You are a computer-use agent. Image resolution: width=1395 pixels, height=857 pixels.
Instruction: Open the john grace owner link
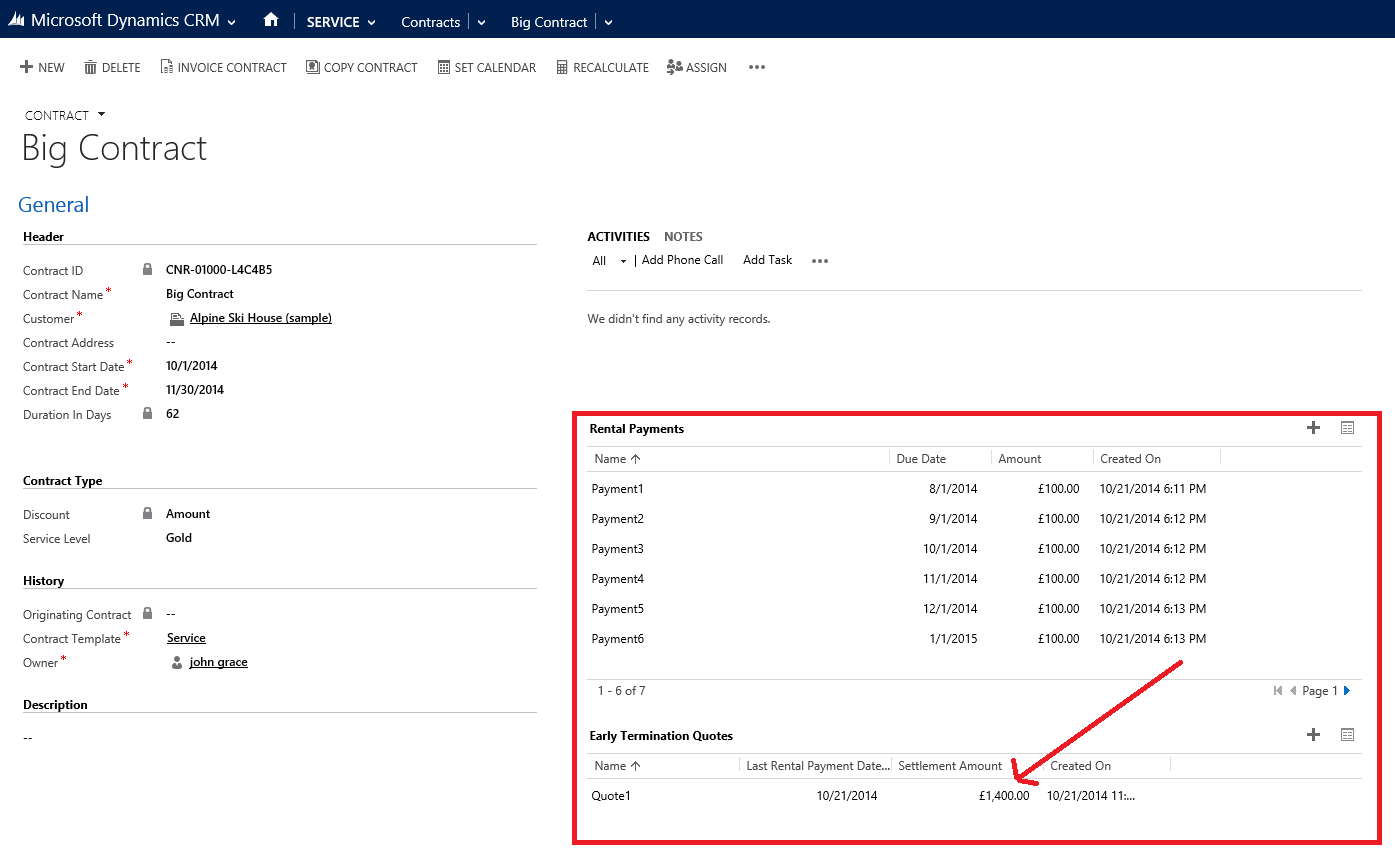[x=218, y=662]
